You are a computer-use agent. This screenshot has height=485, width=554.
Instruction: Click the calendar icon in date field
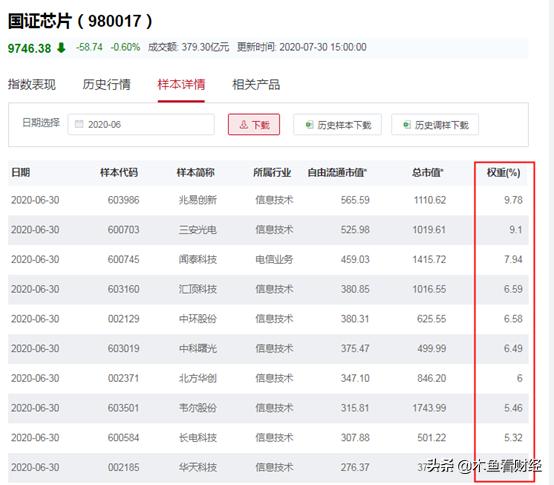(x=79, y=124)
